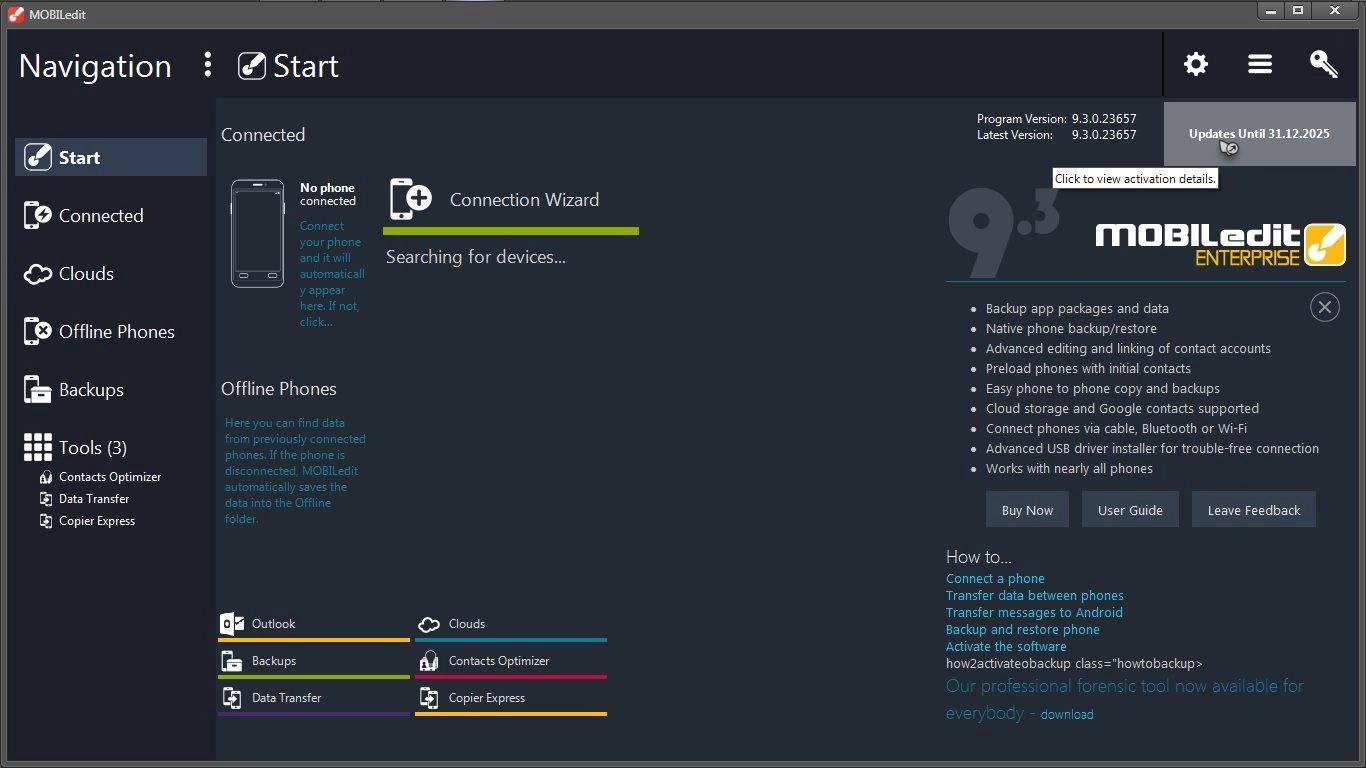The height and width of the screenshot is (768, 1366).
Task: Open Activate the software link
Action: pyautogui.click(x=1006, y=646)
